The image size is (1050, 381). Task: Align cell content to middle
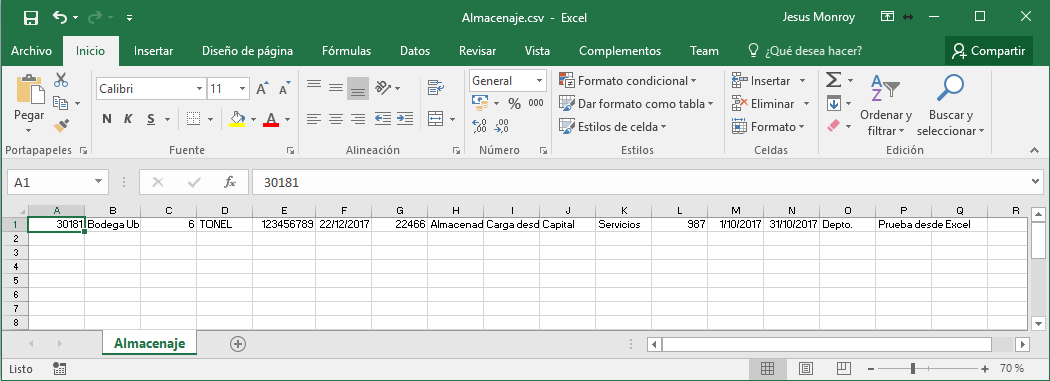[x=335, y=88]
